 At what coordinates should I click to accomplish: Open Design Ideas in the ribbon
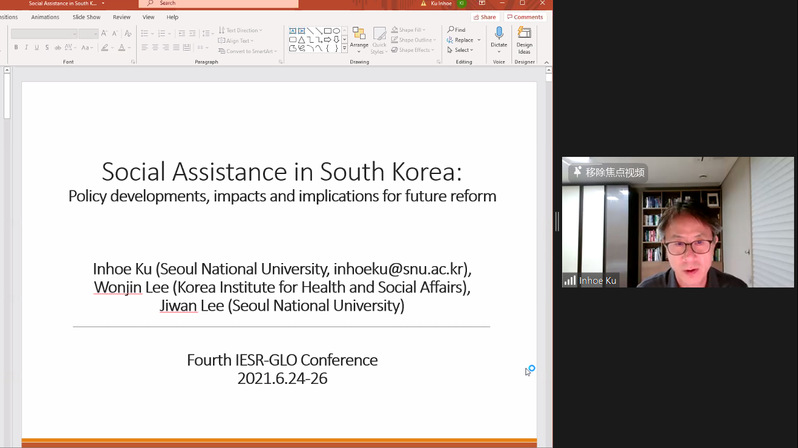[524, 37]
